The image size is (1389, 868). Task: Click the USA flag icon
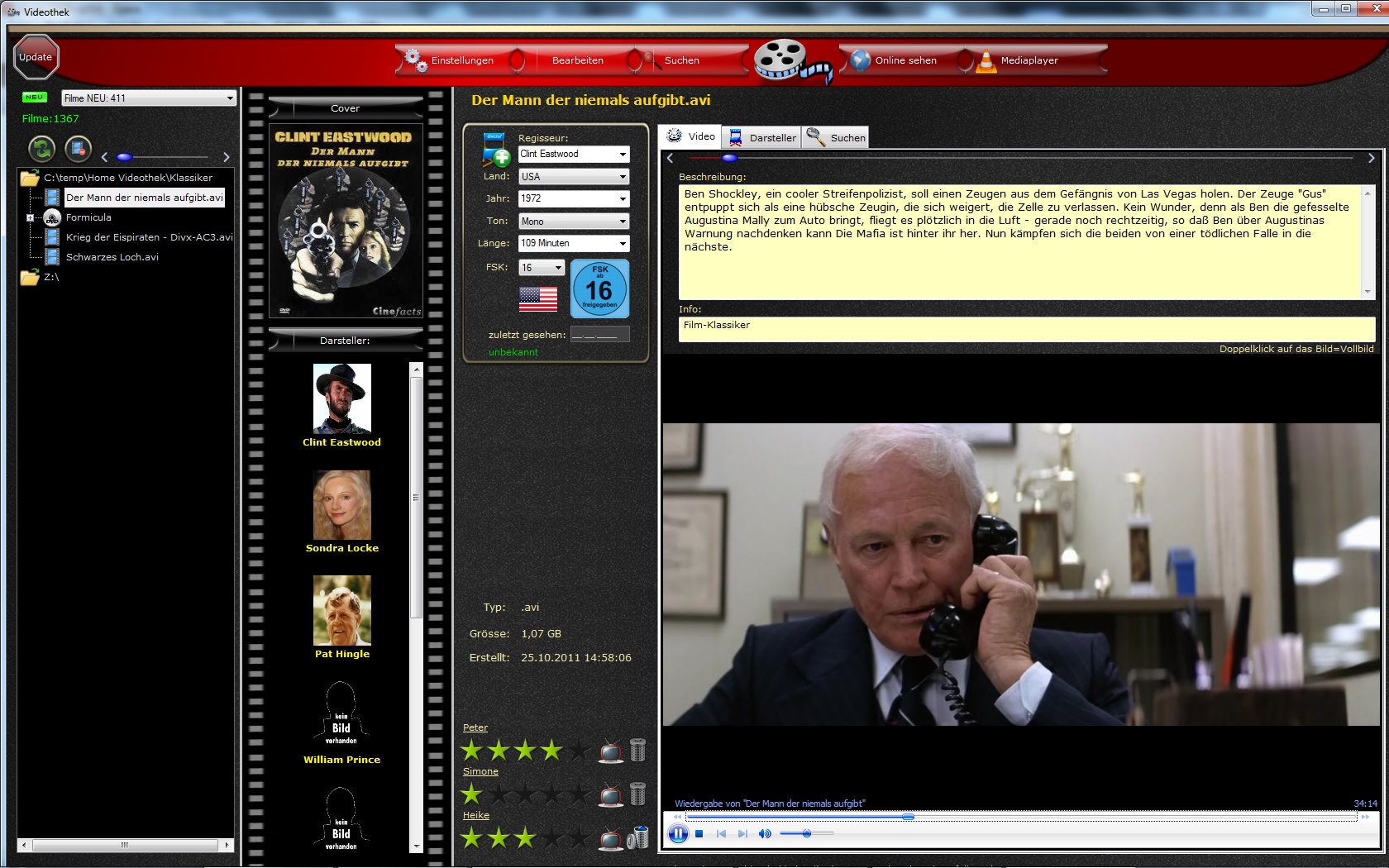538,298
